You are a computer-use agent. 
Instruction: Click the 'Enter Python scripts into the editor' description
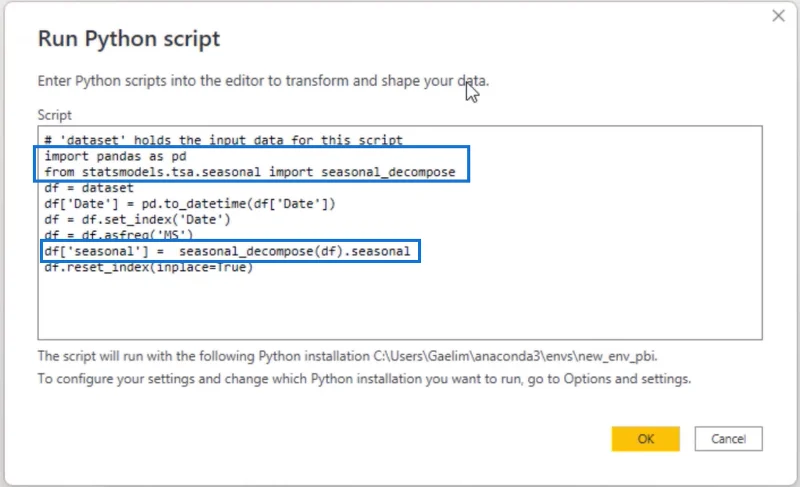point(263,81)
